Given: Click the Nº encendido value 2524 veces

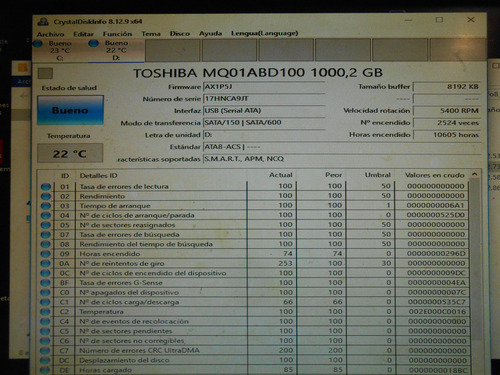Looking at the screenshot, I should point(447,123).
